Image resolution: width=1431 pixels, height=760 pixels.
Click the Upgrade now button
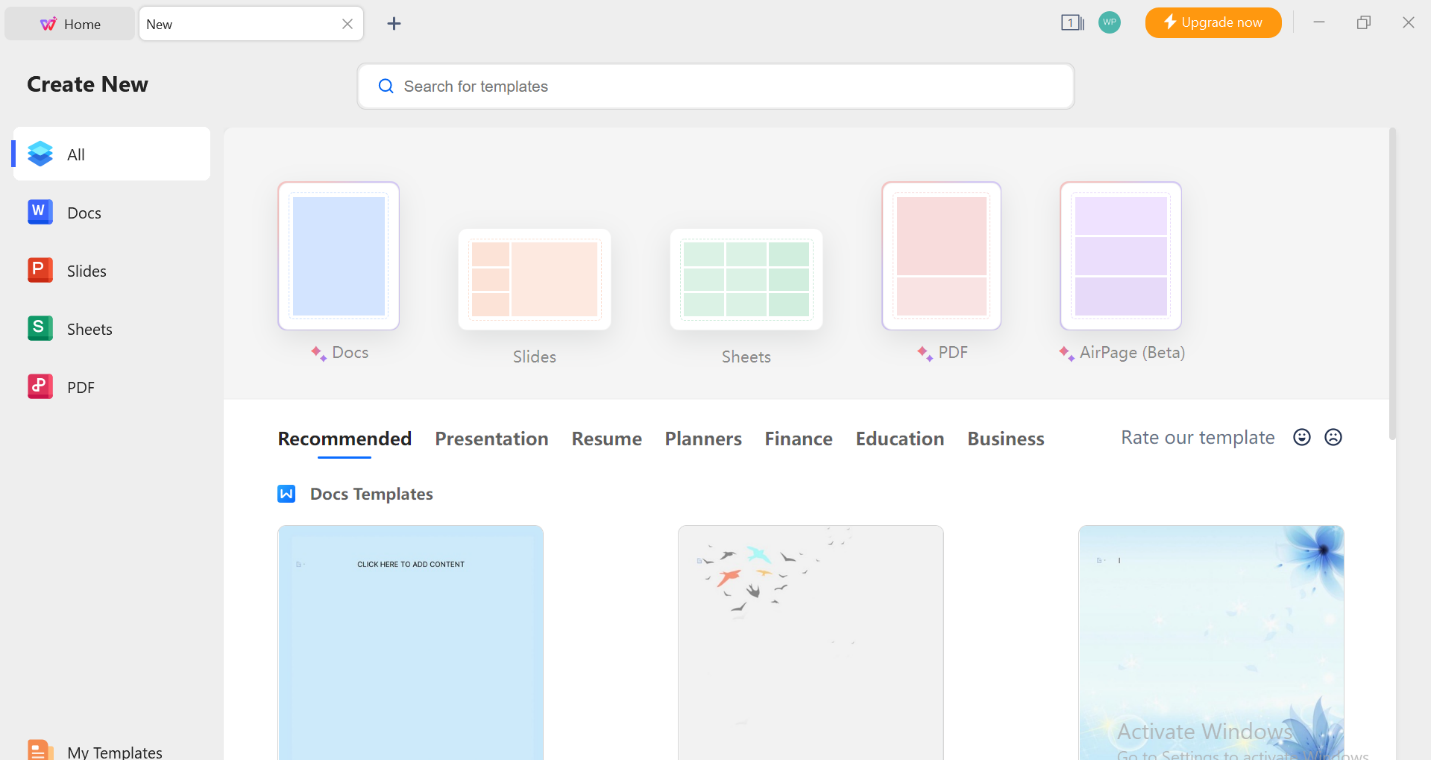(x=1213, y=22)
